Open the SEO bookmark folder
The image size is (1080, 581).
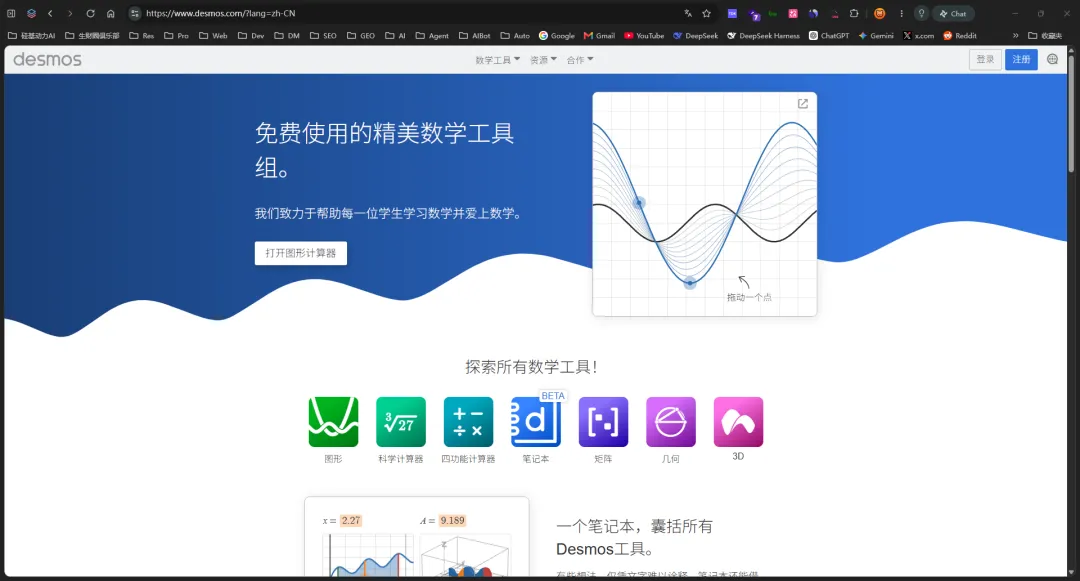[x=323, y=35]
